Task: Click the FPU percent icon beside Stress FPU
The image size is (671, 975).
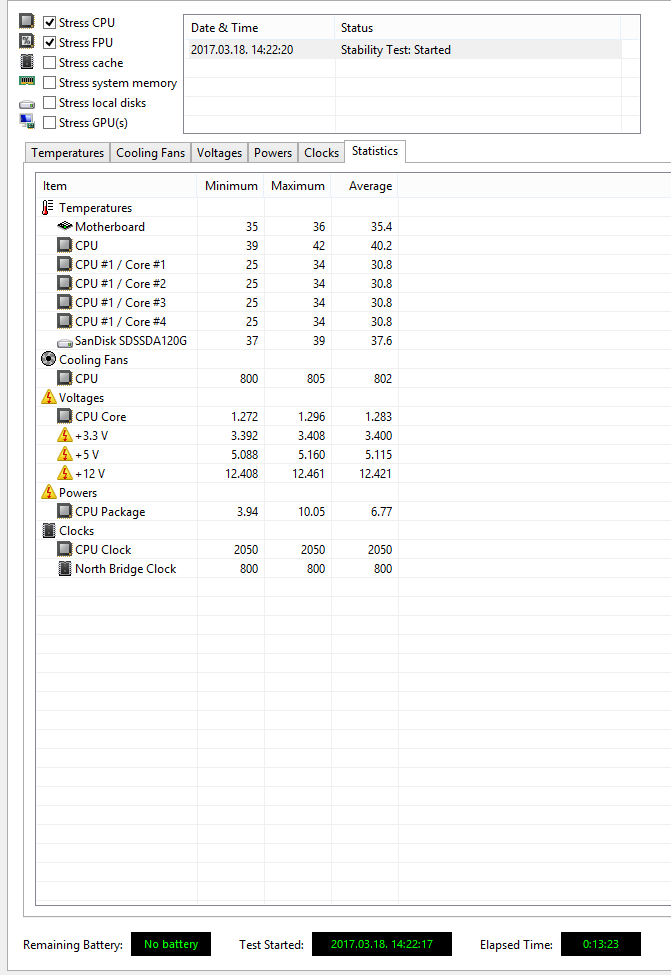Action: [x=27, y=41]
